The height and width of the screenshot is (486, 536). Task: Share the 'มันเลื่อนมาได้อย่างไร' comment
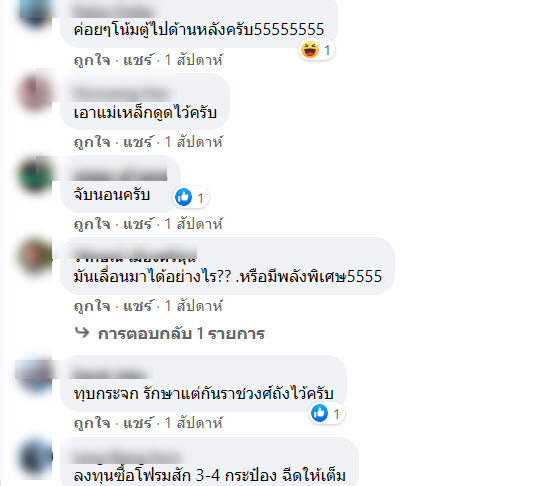(138, 306)
